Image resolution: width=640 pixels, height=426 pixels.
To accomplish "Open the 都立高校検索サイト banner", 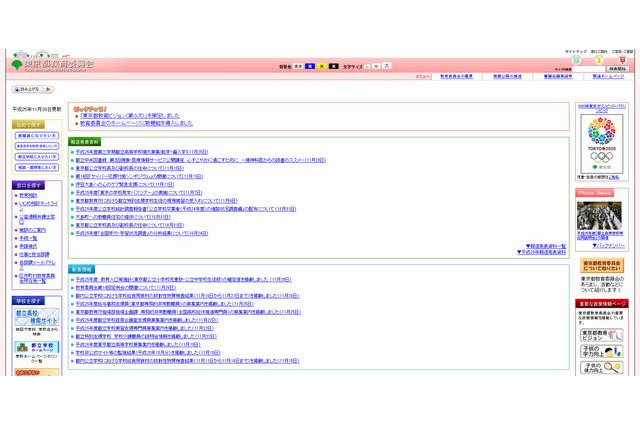I will pos(35,319).
